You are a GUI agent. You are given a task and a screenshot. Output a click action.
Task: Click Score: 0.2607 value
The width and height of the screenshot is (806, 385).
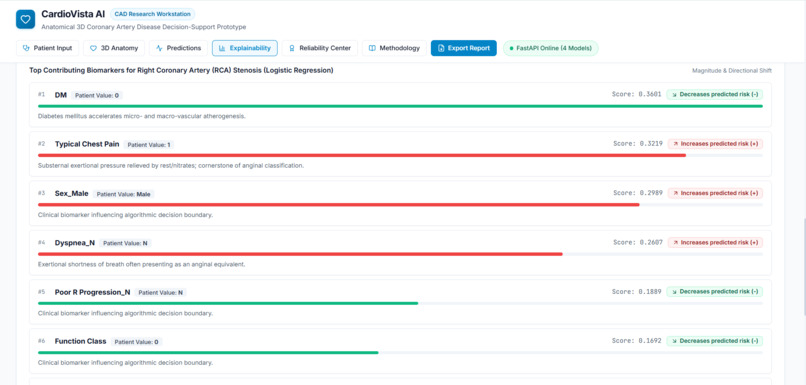pyautogui.click(x=638, y=243)
